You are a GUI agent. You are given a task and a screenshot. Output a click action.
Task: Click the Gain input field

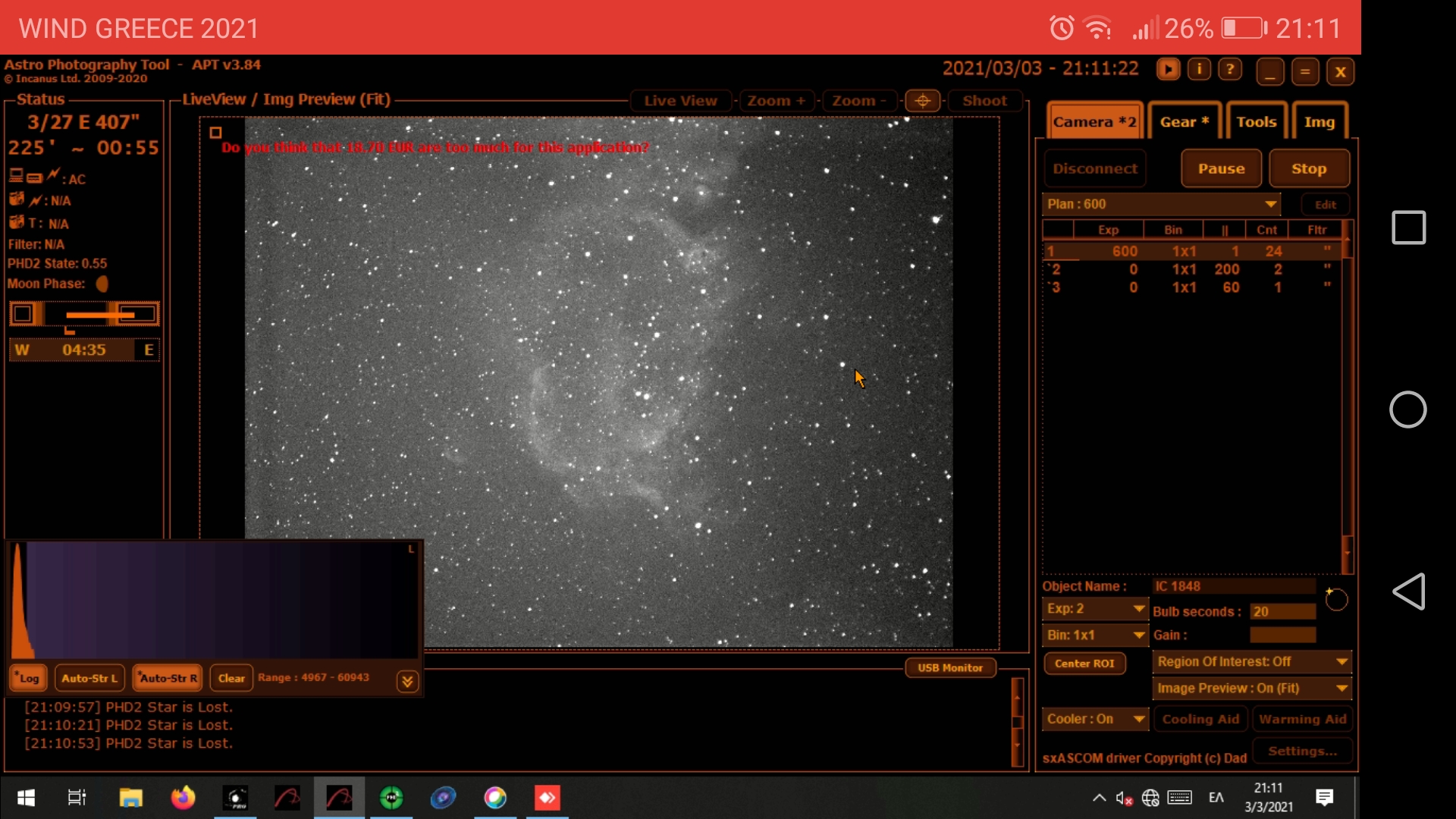point(1282,635)
